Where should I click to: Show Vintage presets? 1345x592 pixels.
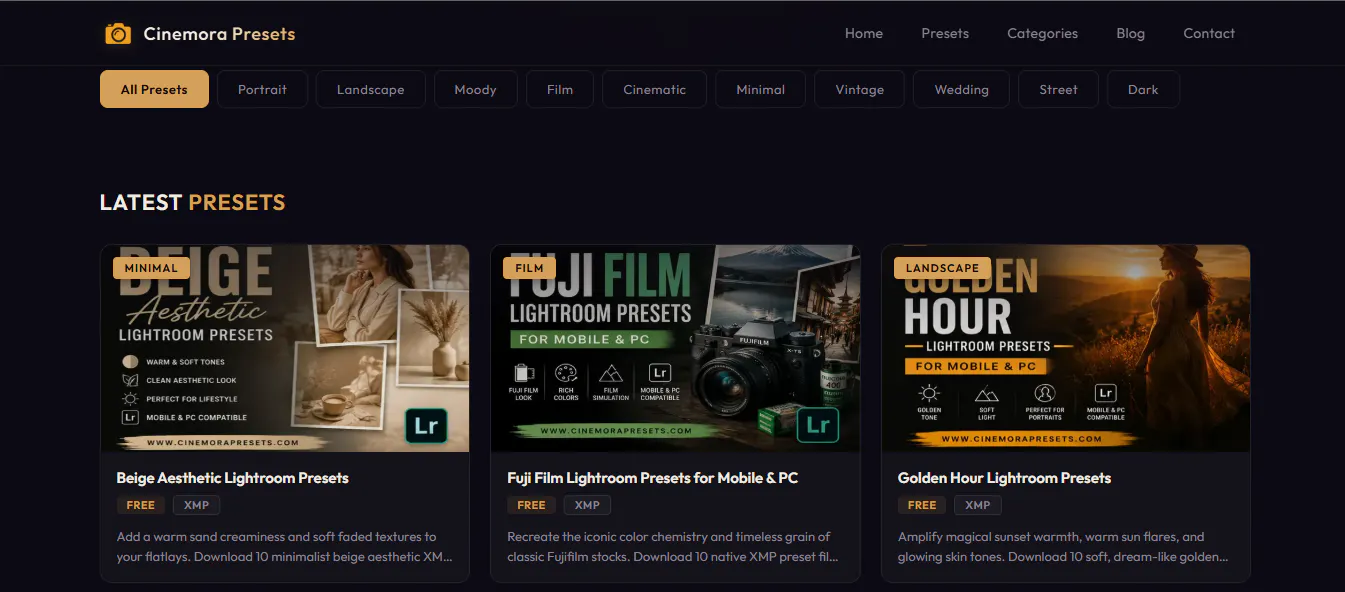click(859, 89)
